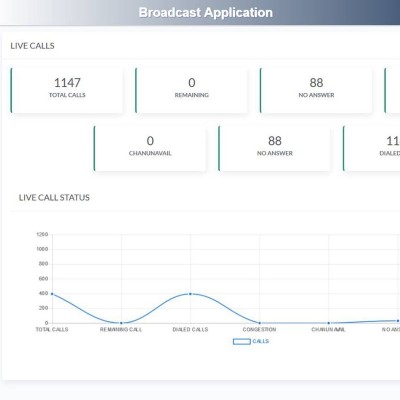Click the 800 y-axis value
Viewport: 400px width, 400px height.
click(44, 264)
